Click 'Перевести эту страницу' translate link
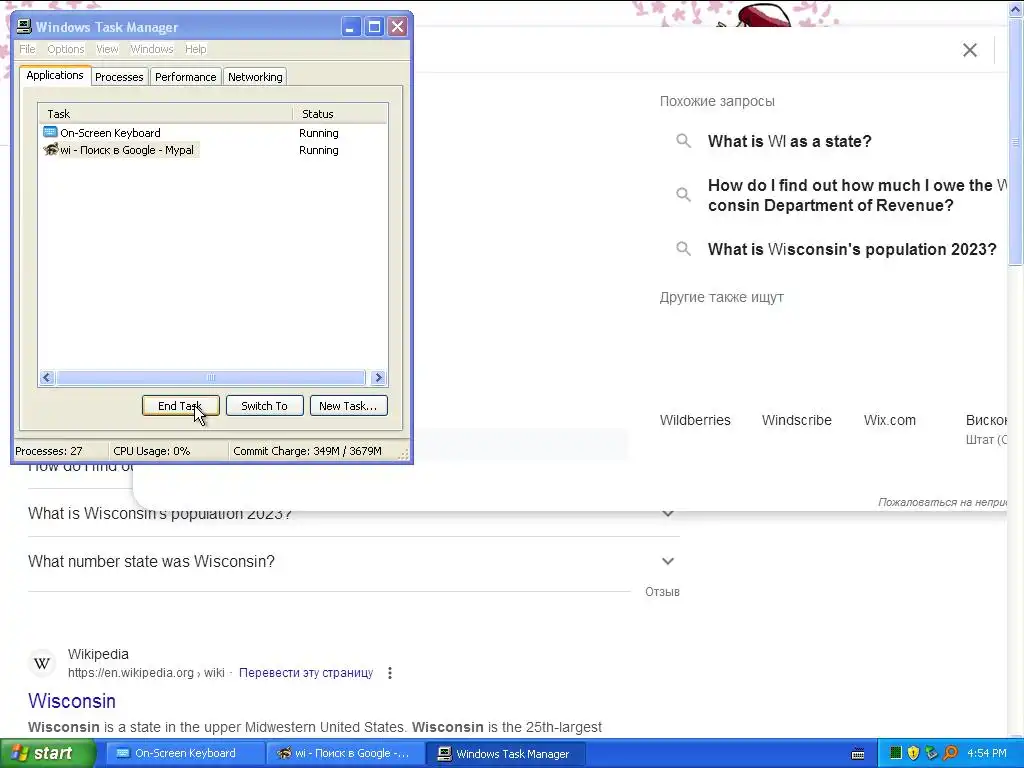Image resolution: width=1024 pixels, height=768 pixels. pos(306,673)
